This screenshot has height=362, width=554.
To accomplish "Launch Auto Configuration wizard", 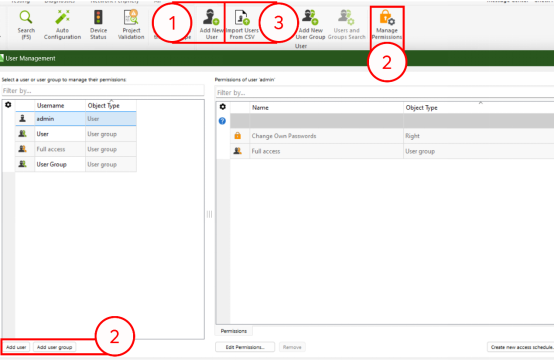I will point(62,24).
